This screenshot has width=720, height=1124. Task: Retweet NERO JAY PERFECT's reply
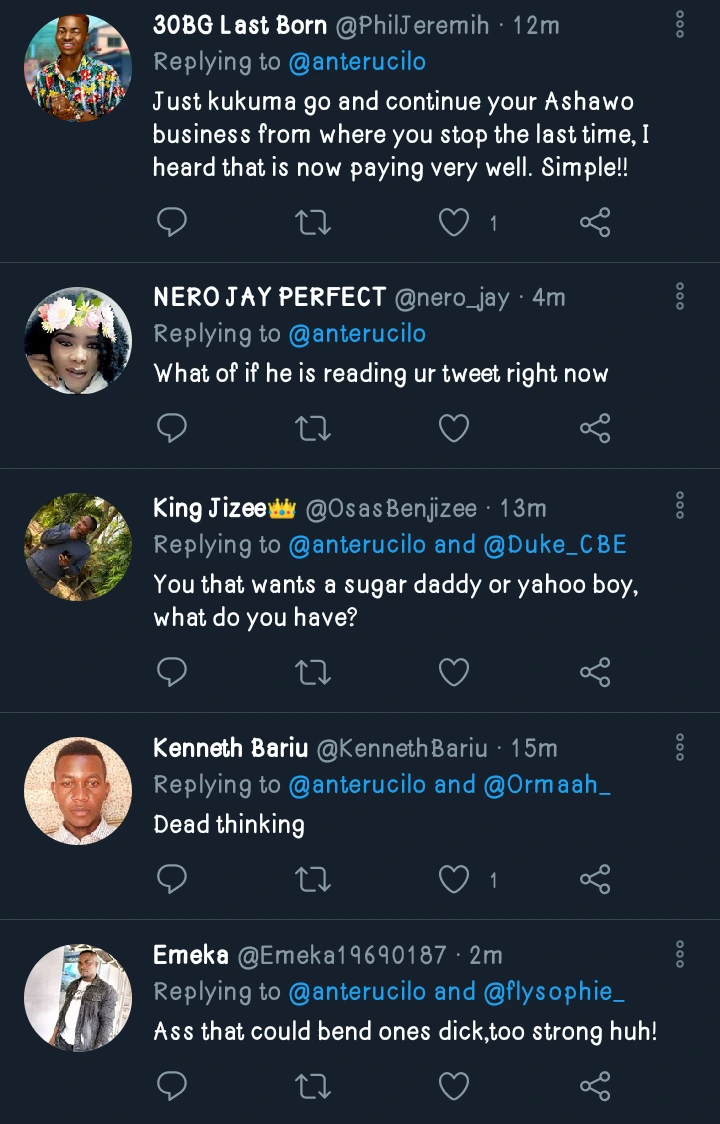click(x=314, y=429)
